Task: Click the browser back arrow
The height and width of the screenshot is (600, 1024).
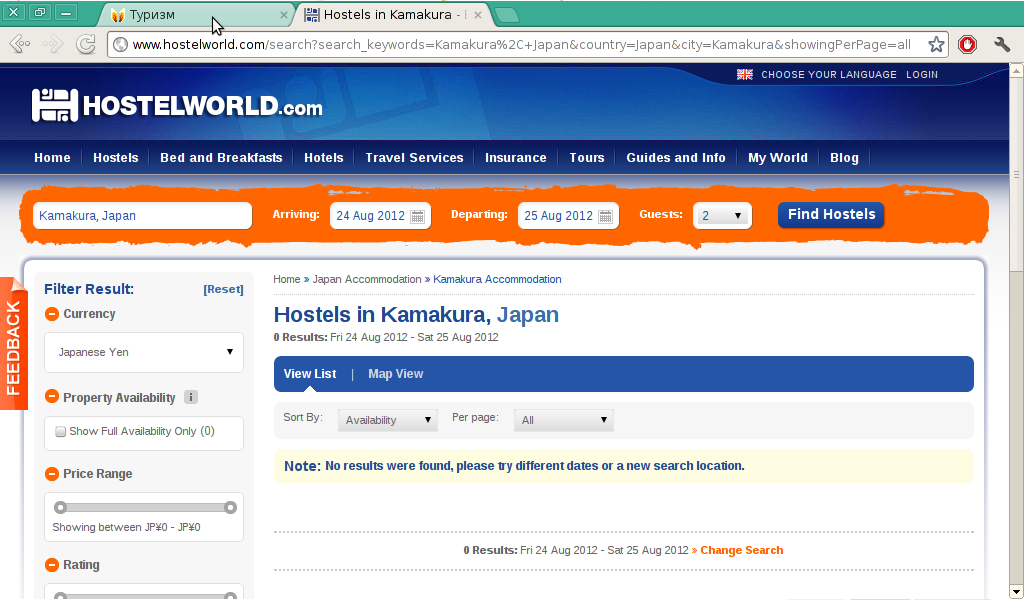Action: coord(20,44)
